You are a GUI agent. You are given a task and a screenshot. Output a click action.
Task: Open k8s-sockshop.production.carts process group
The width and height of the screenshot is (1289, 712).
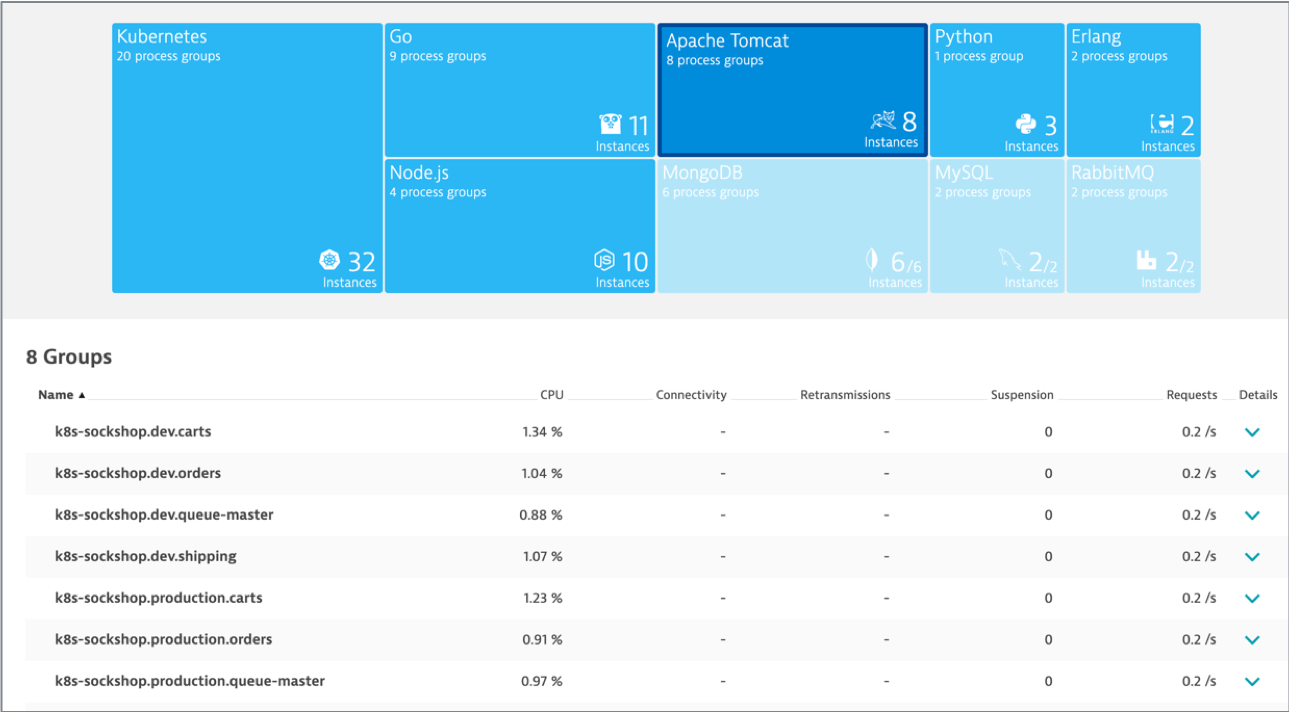point(159,598)
